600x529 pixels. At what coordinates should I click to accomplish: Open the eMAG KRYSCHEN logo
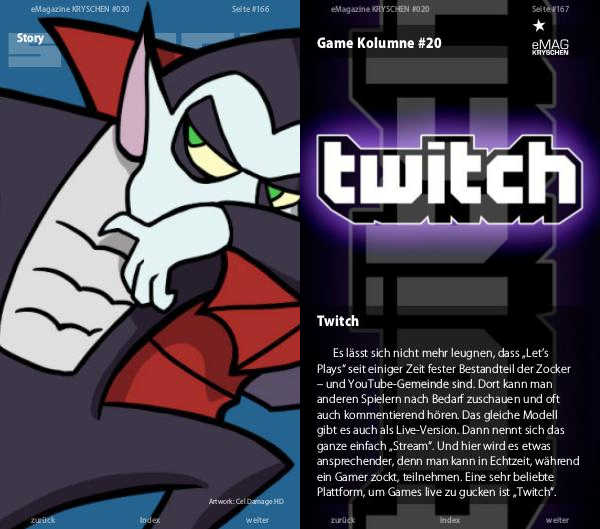(x=550, y=47)
